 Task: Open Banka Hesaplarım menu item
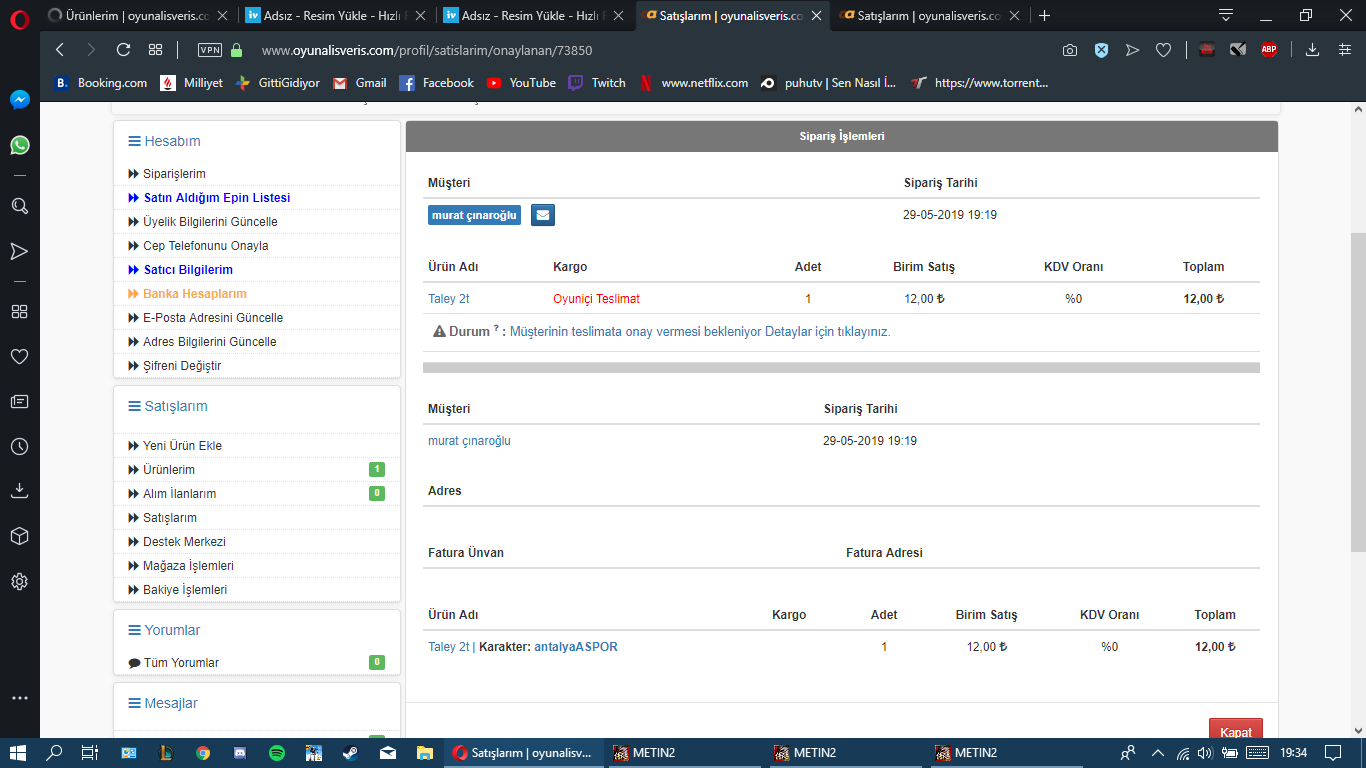click(x=194, y=294)
